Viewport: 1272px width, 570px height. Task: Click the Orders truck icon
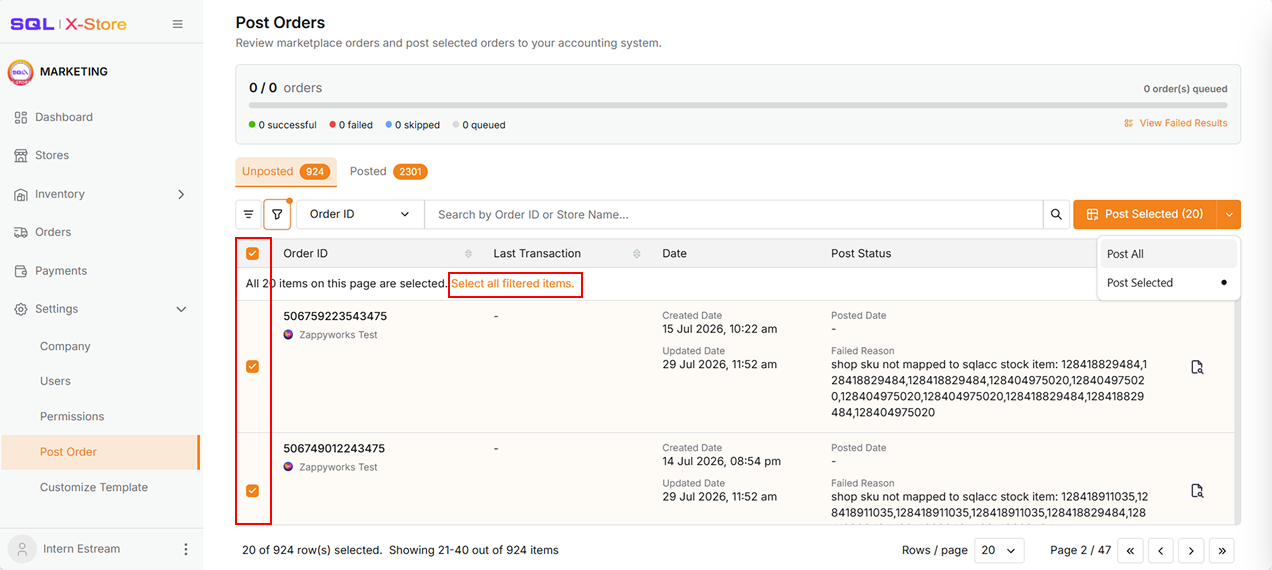pos(21,232)
